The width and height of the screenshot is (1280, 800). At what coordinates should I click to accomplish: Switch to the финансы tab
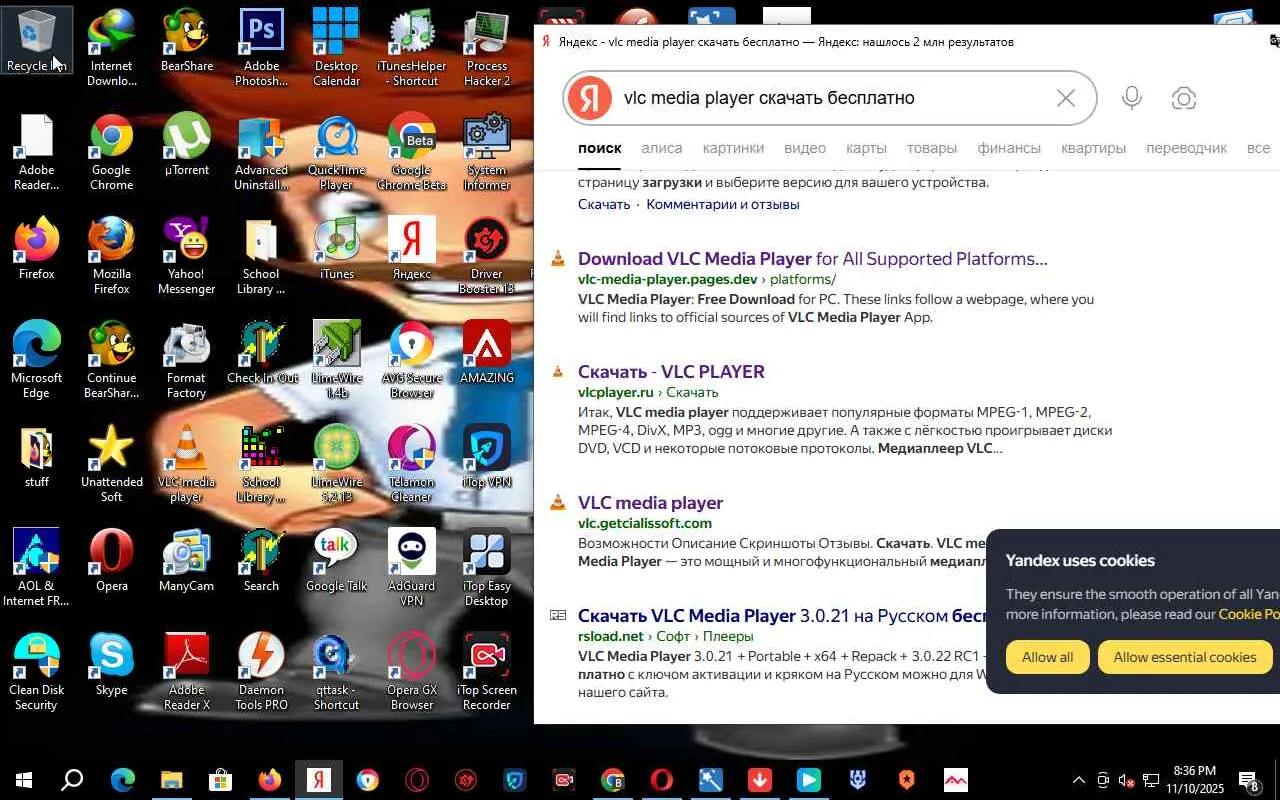1009,148
